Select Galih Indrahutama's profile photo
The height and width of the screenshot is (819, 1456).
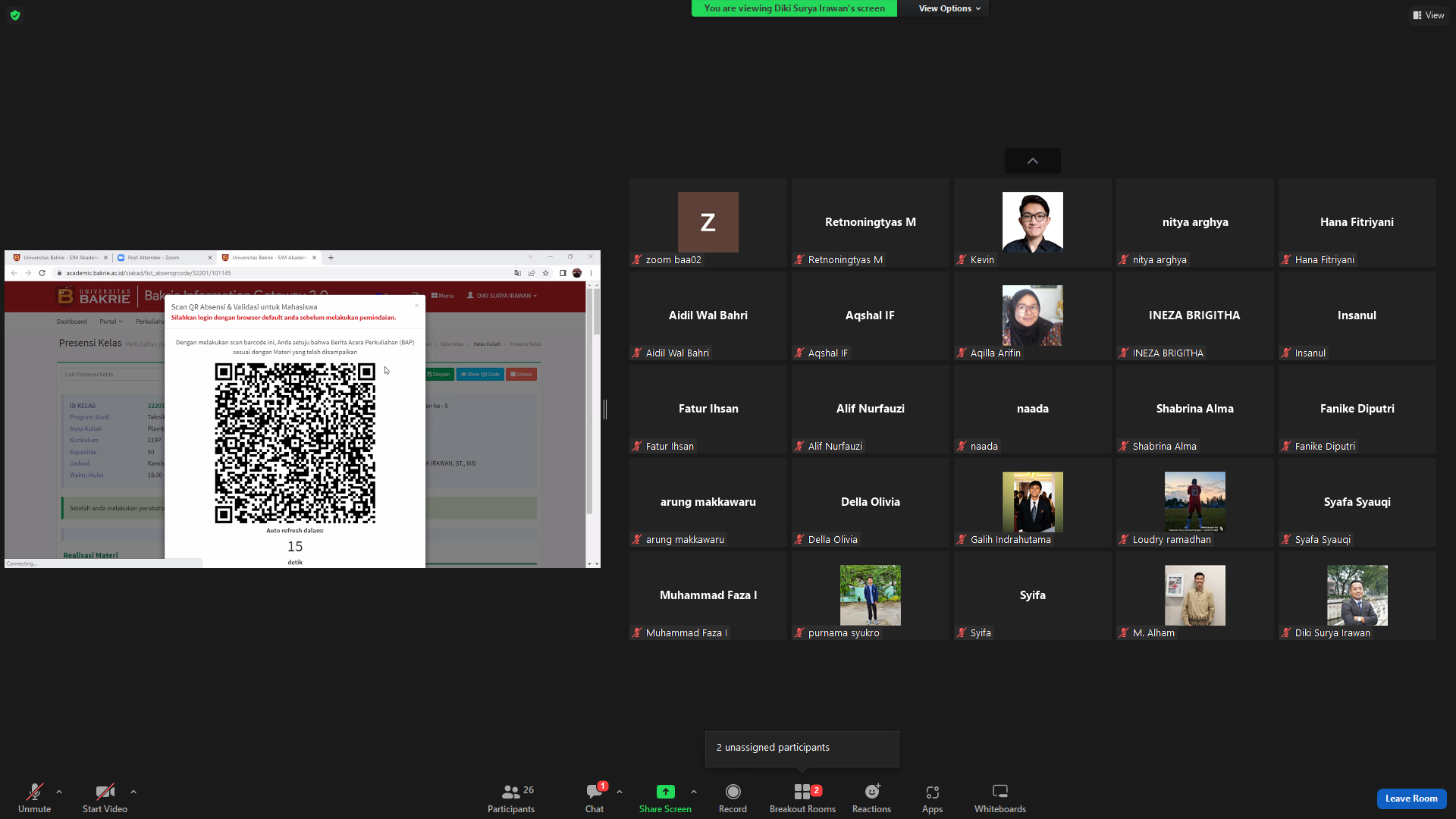click(1032, 501)
